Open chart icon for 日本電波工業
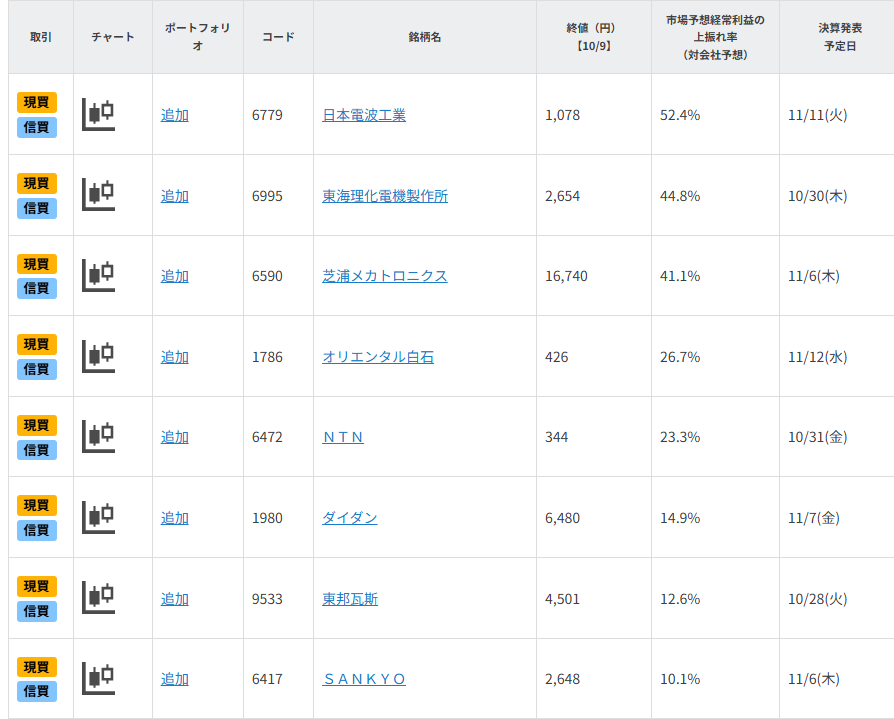894x719 pixels. point(98,114)
